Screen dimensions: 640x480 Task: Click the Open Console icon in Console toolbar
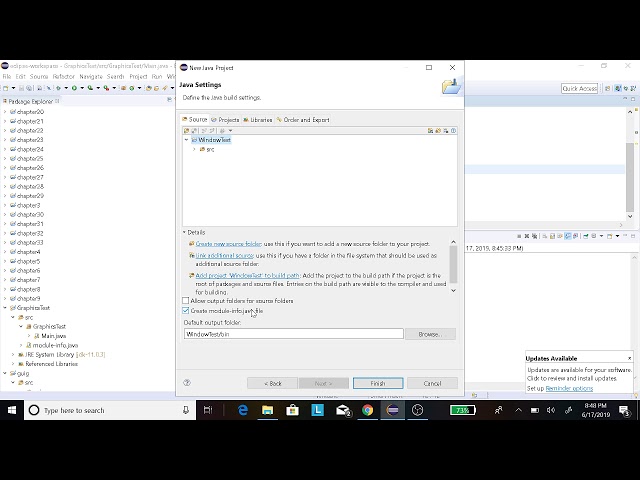pyautogui.click(x=609, y=236)
